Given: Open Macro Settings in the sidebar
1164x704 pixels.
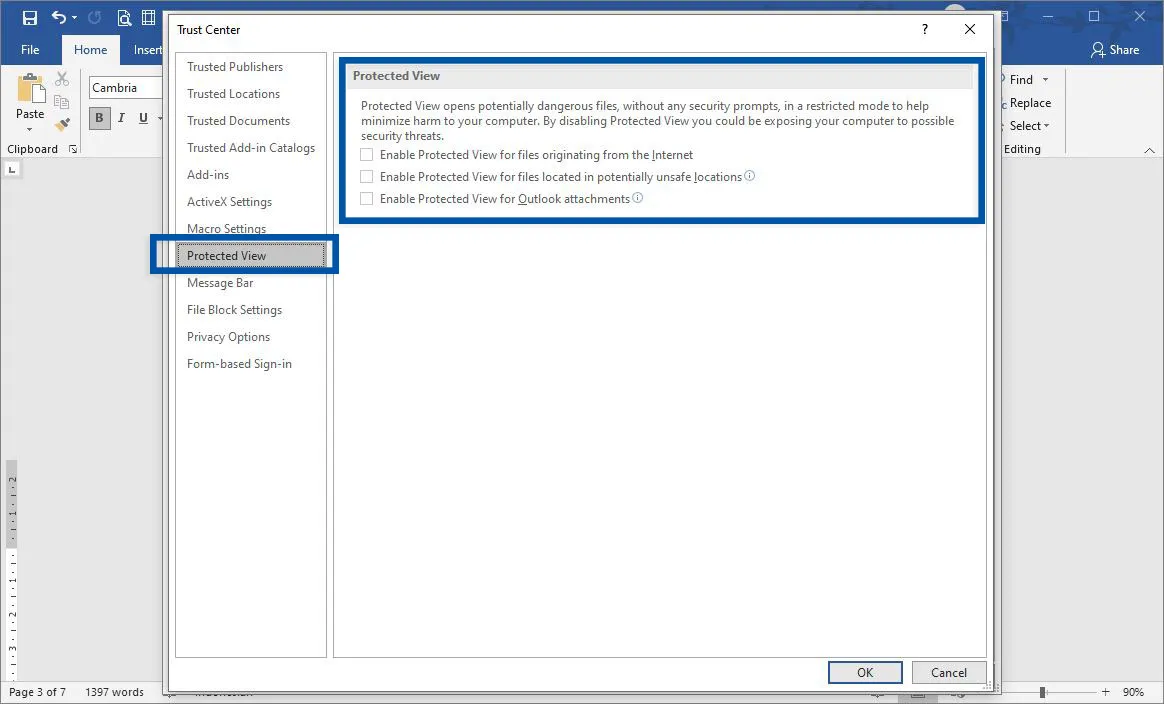Looking at the screenshot, I should point(227,228).
